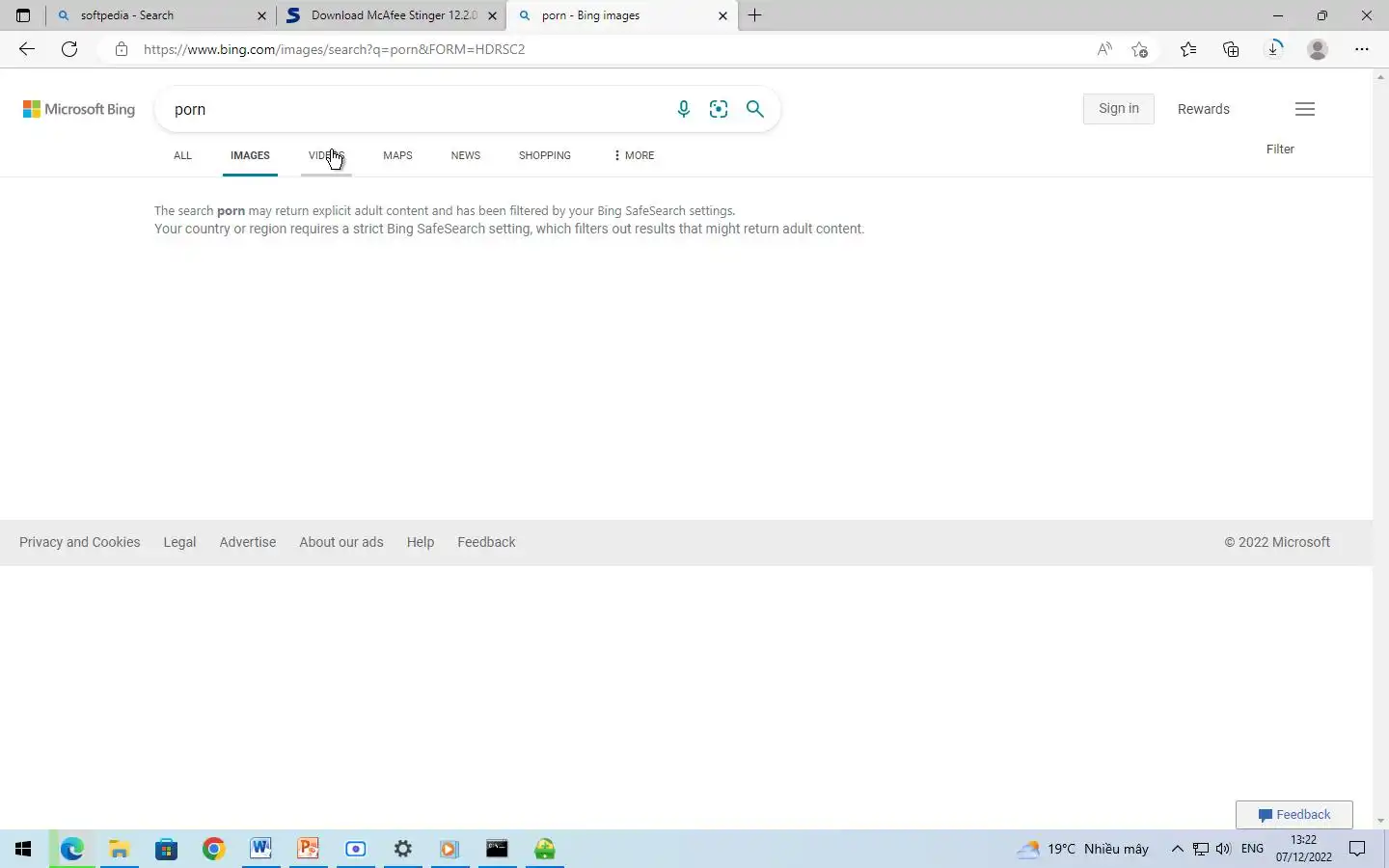Go to Microsoft Bing home logo
Image resolution: width=1389 pixels, height=868 pixels.
(79, 109)
